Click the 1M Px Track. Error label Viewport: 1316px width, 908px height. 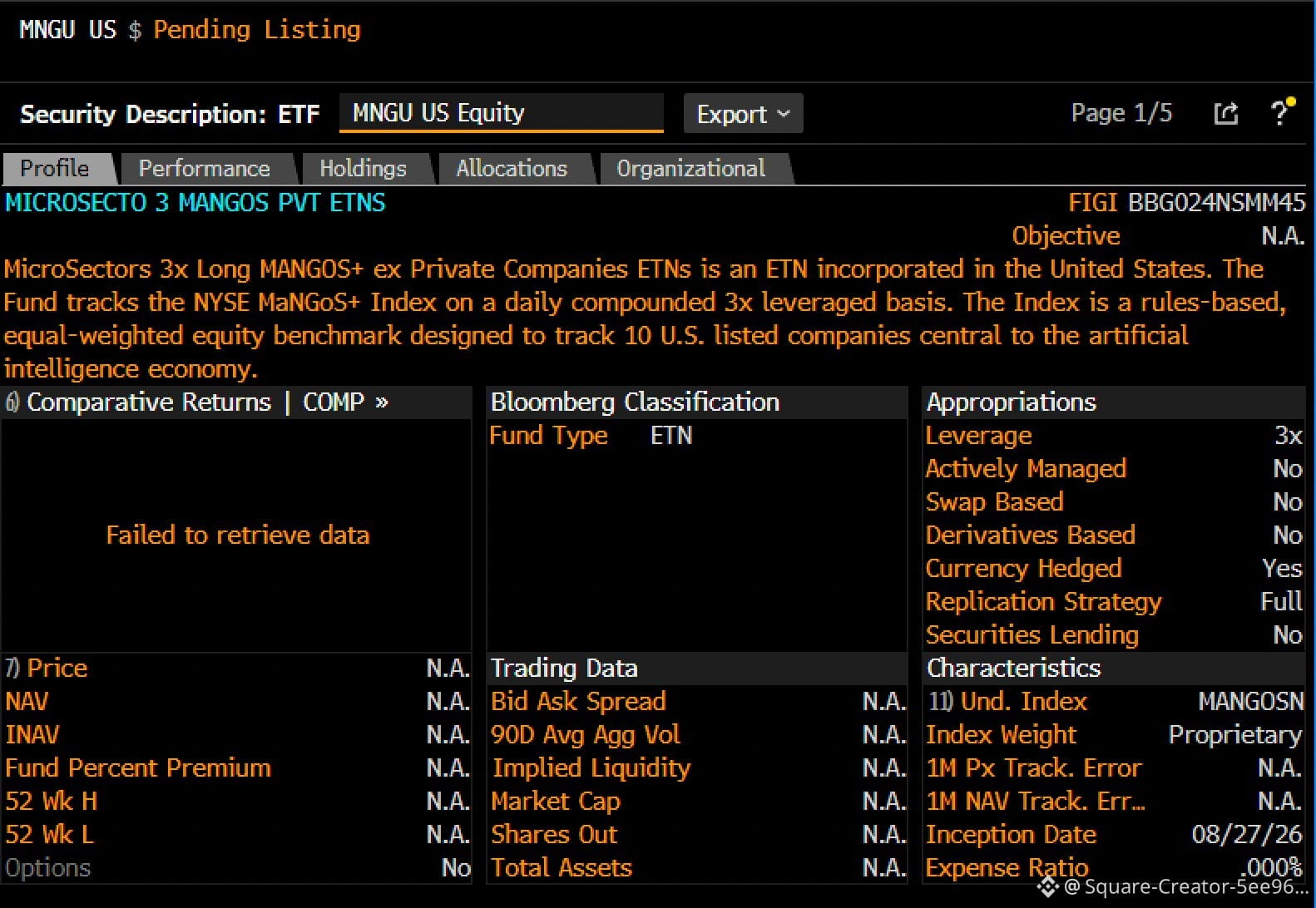(x=1034, y=768)
